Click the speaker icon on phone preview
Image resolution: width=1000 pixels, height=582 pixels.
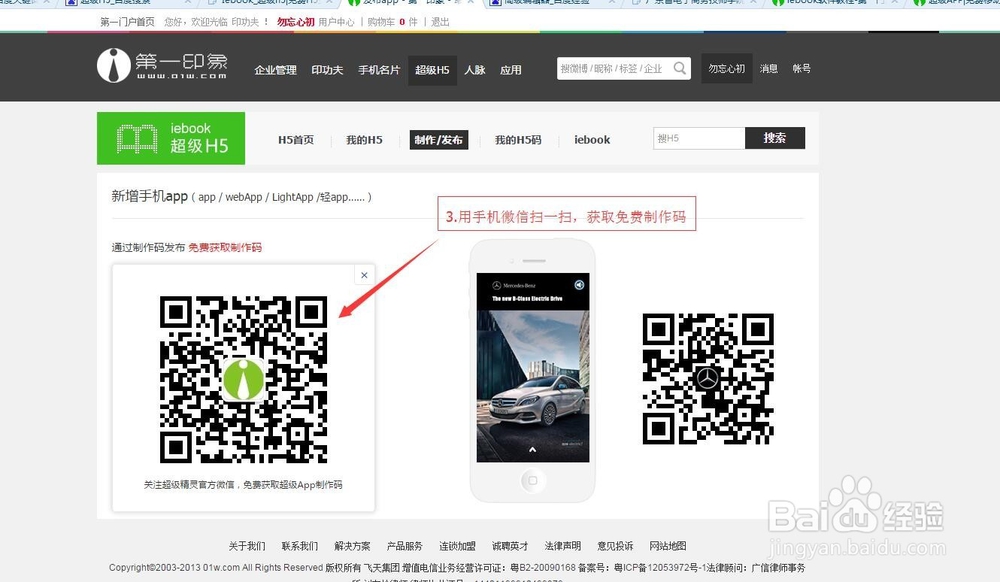pyautogui.click(x=578, y=285)
